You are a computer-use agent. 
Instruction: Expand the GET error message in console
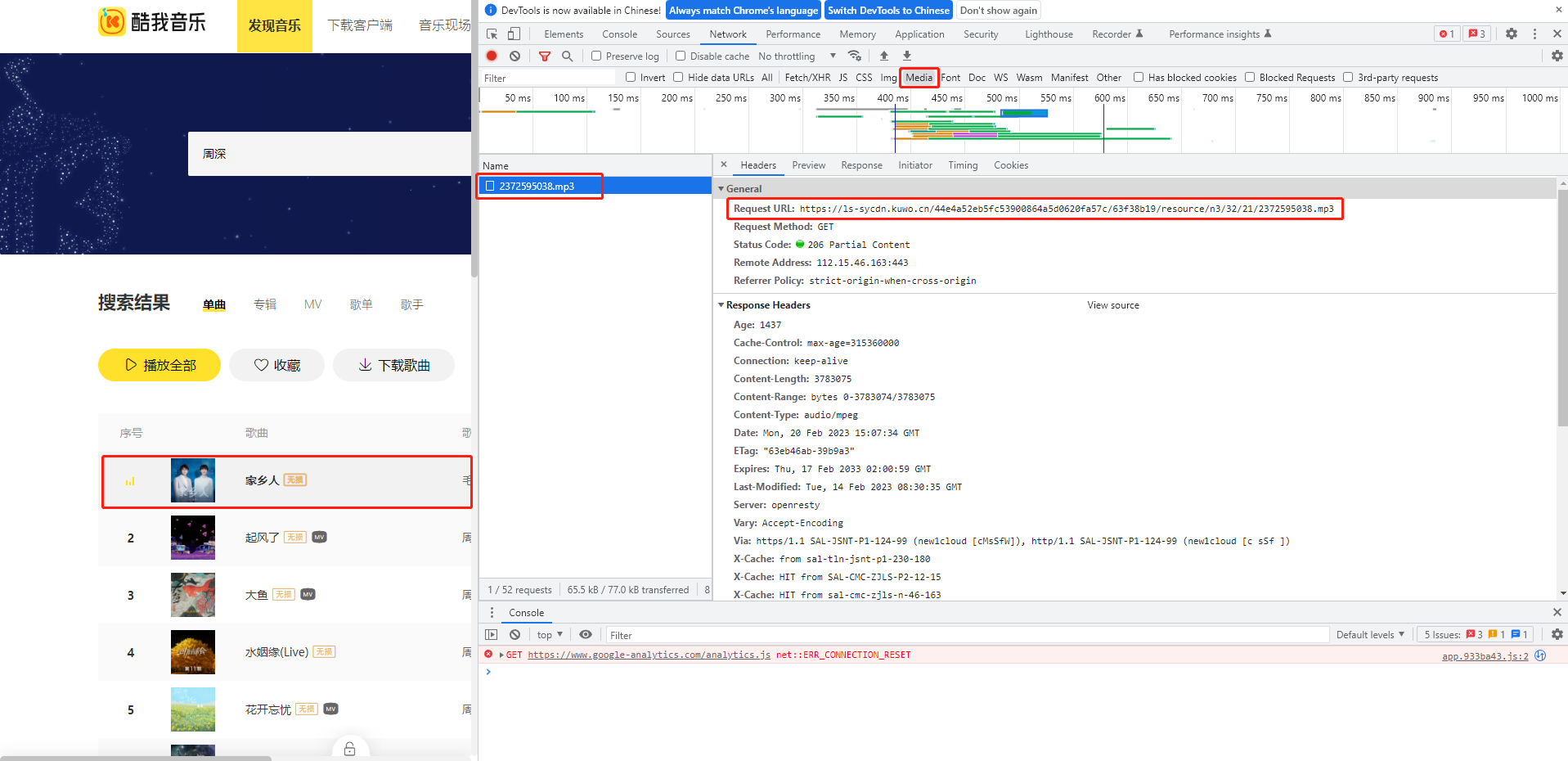click(x=501, y=655)
